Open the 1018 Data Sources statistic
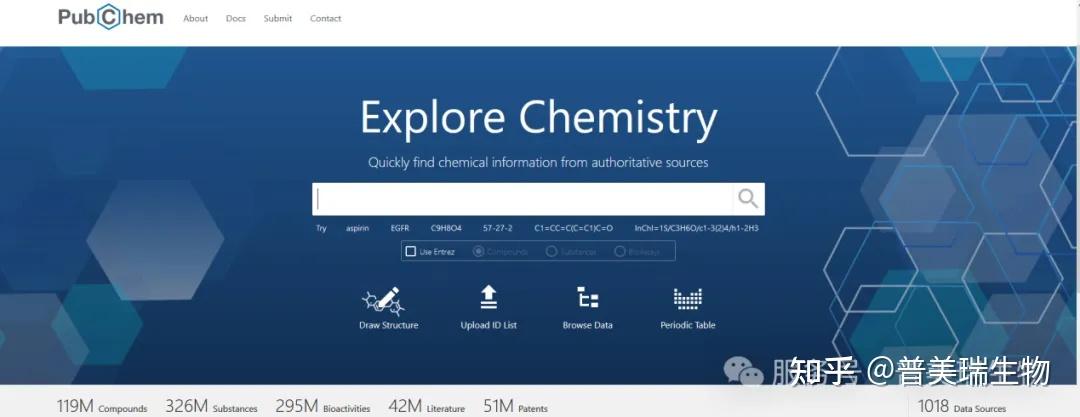 (x=962, y=407)
